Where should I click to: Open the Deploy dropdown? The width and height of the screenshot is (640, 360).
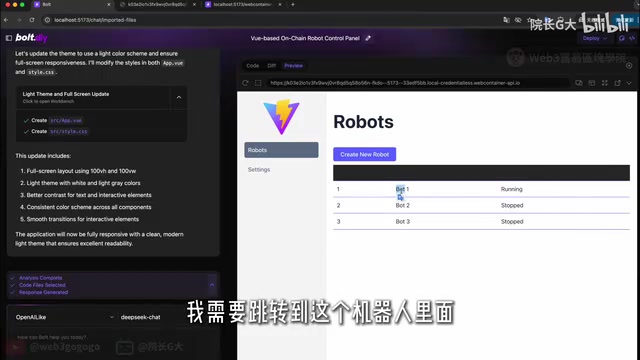point(595,38)
